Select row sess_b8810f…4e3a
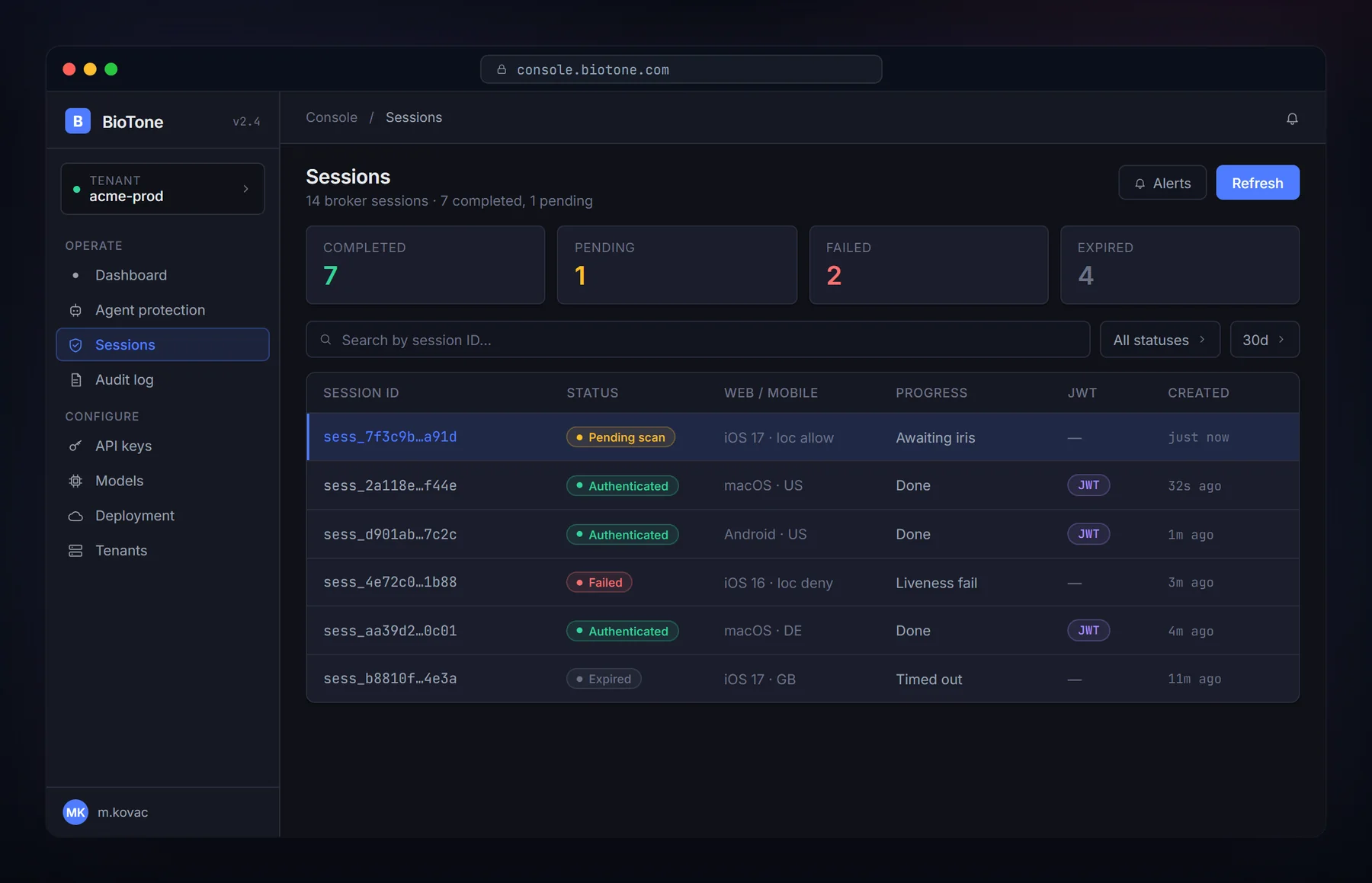 pyautogui.click(x=803, y=679)
